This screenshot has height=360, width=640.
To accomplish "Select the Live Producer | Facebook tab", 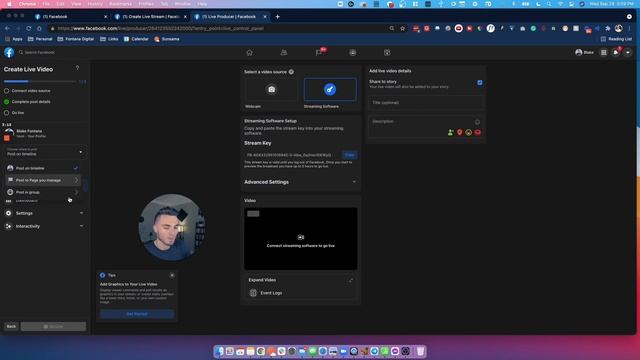I will [x=230, y=17].
